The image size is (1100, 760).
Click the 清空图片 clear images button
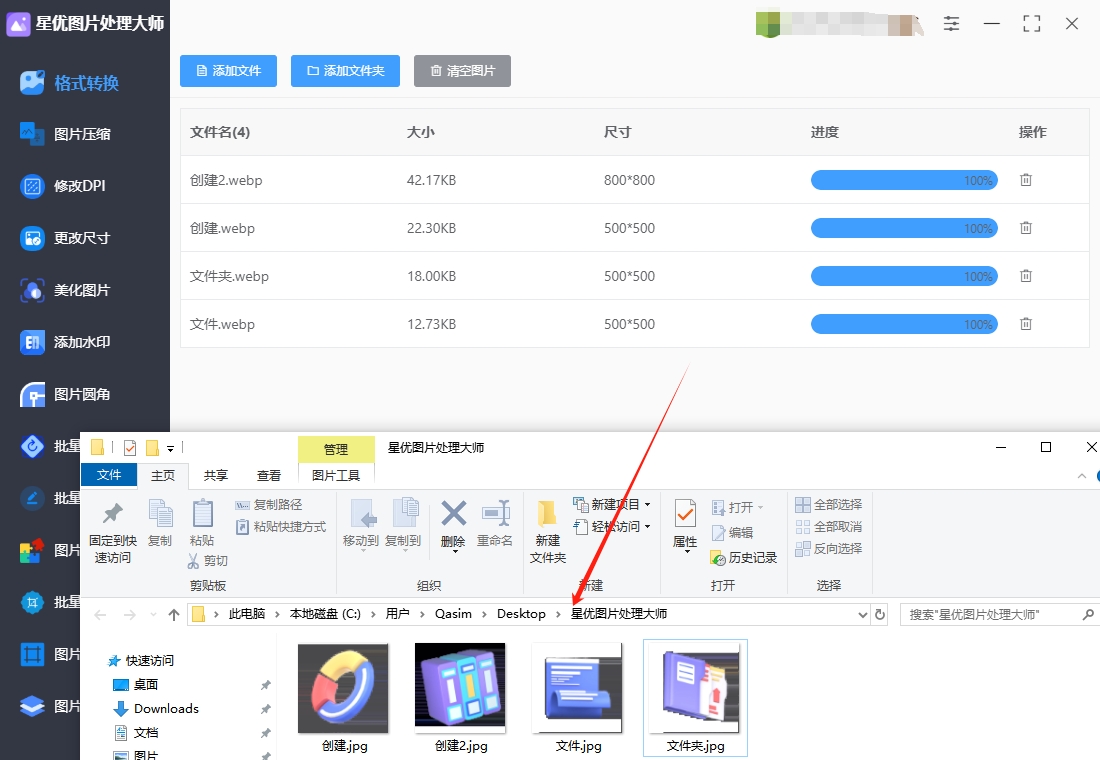tap(462, 71)
